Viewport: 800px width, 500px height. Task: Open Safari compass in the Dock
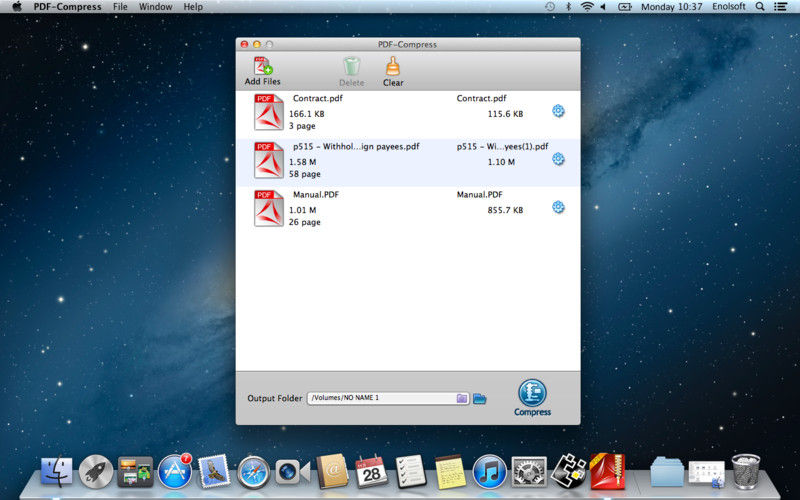coord(254,472)
